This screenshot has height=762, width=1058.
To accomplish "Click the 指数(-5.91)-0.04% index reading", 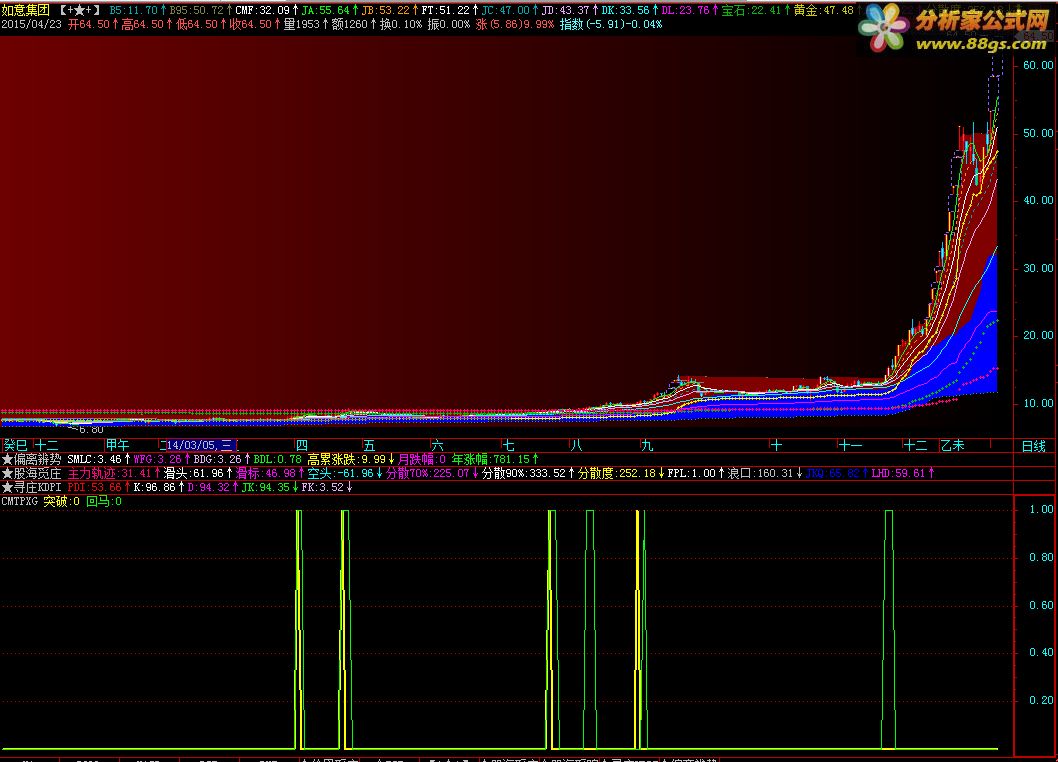I will (611, 24).
